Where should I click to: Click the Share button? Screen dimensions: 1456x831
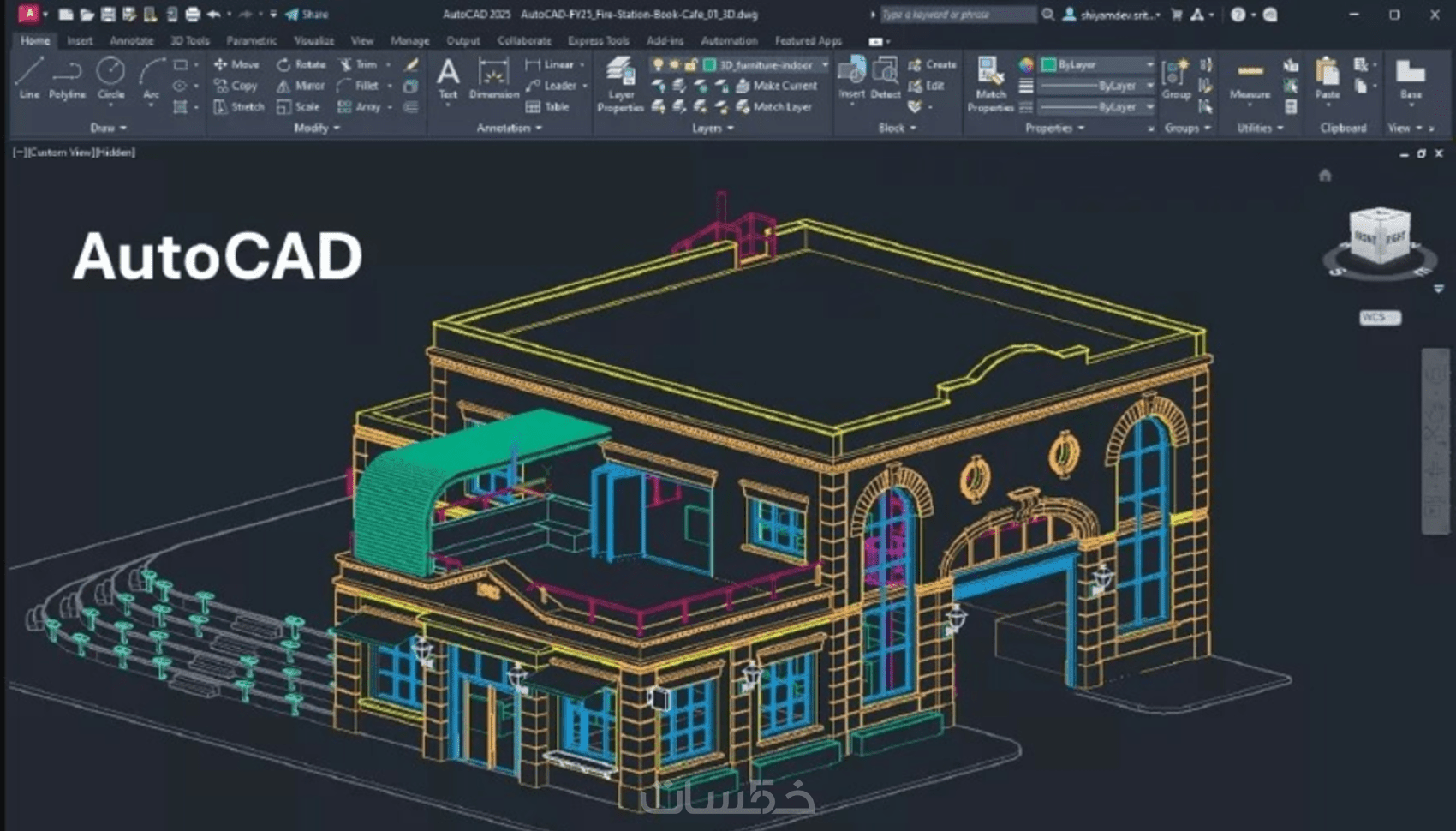[307, 14]
